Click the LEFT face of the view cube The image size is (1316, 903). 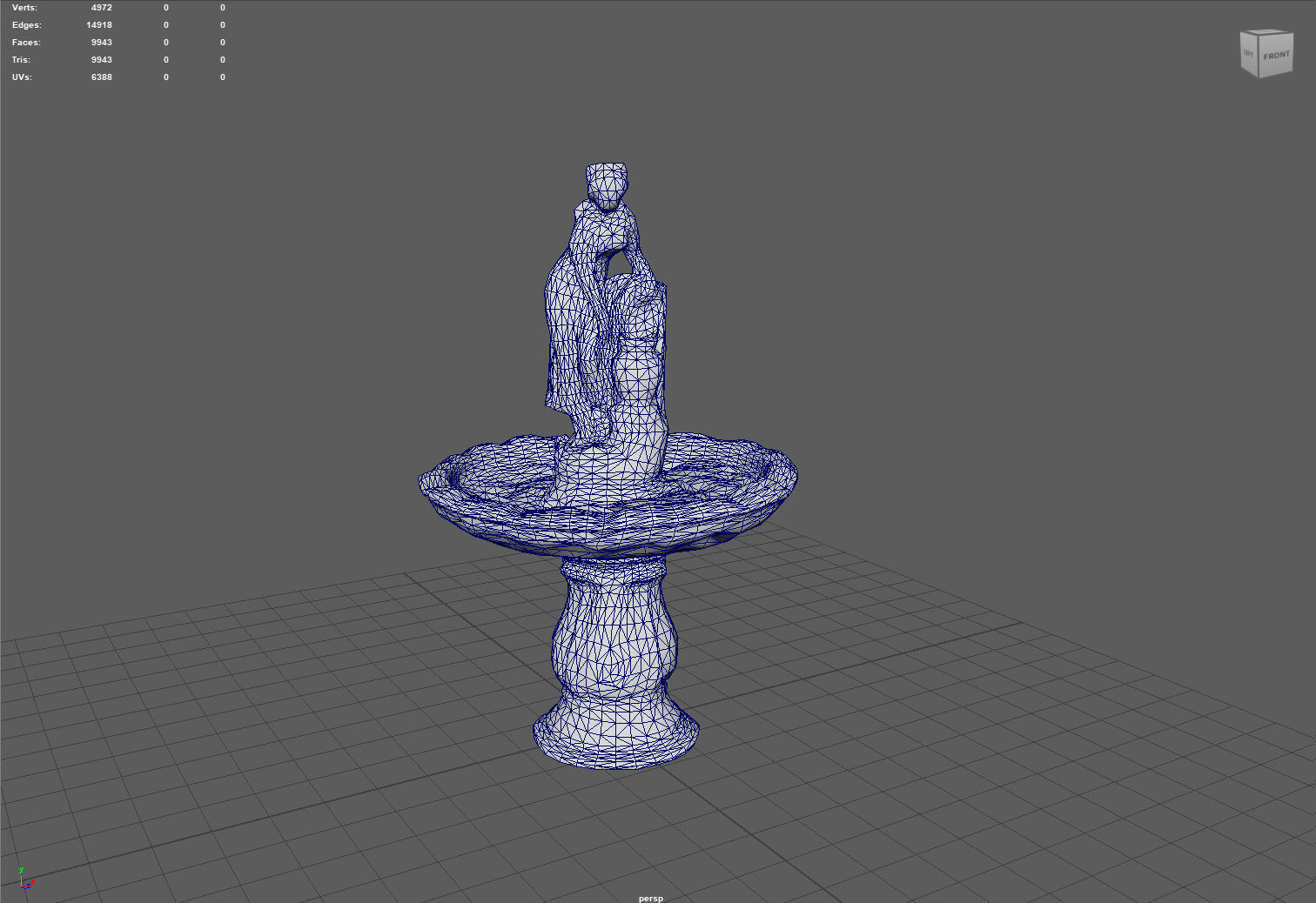[1249, 54]
